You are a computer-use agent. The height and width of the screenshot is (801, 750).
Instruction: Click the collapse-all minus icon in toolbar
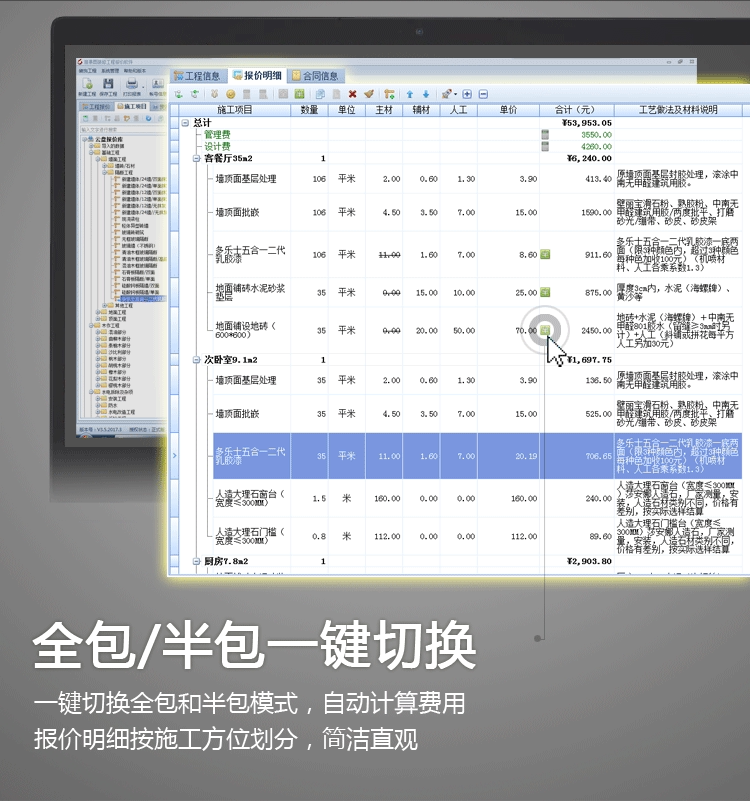pyautogui.click(x=483, y=94)
